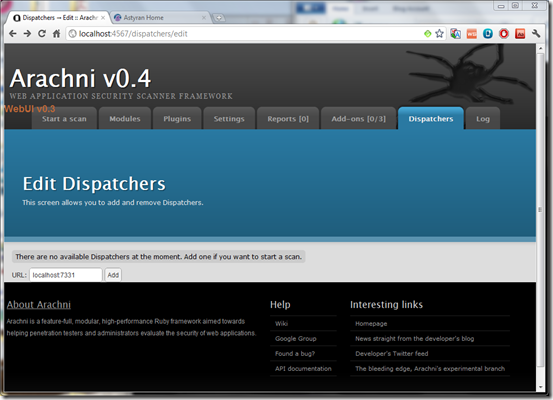Open the browser home page icon
Screen dimensions: 553x400
click(x=56, y=34)
